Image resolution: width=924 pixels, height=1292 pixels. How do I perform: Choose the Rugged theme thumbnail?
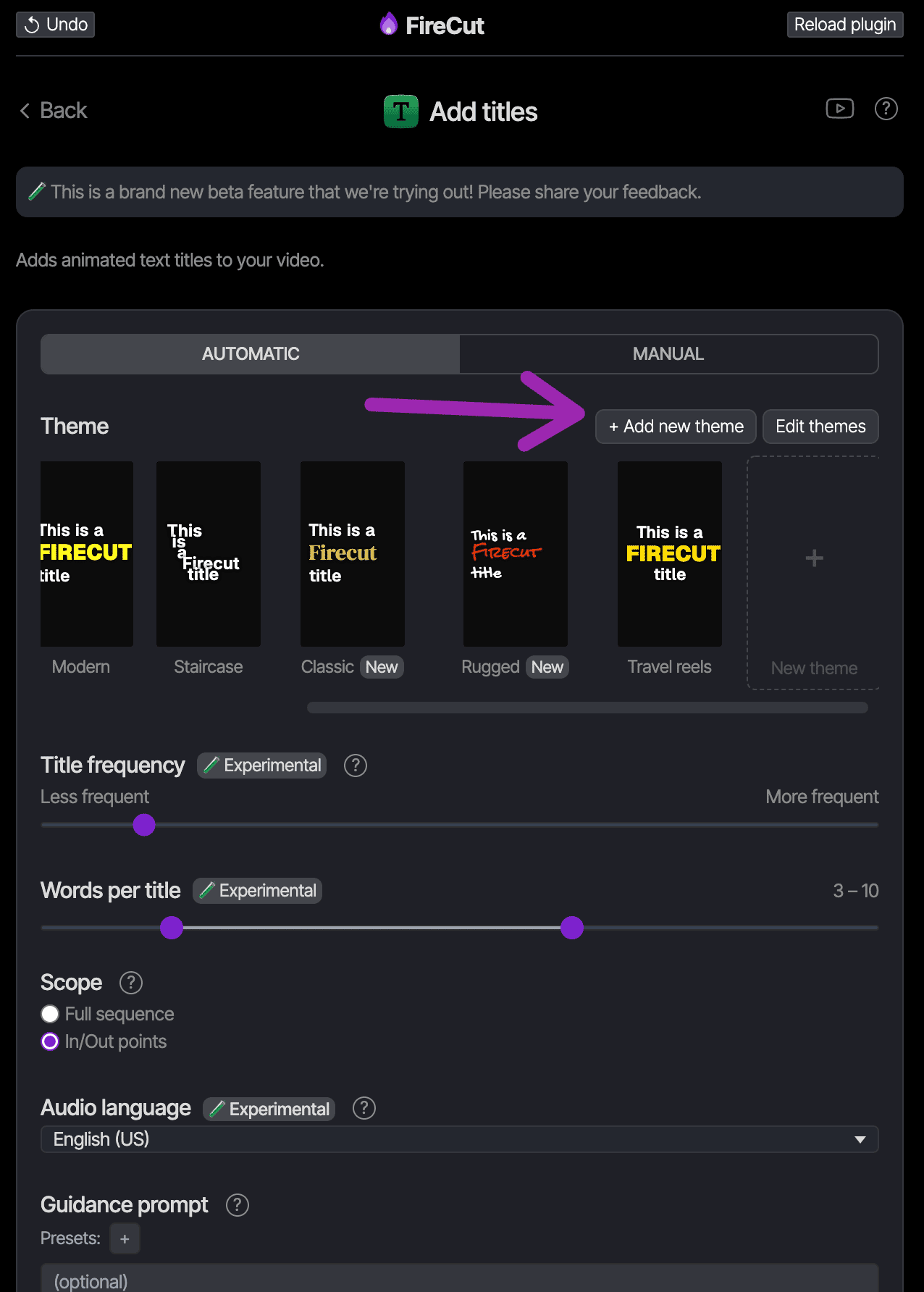click(x=516, y=554)
